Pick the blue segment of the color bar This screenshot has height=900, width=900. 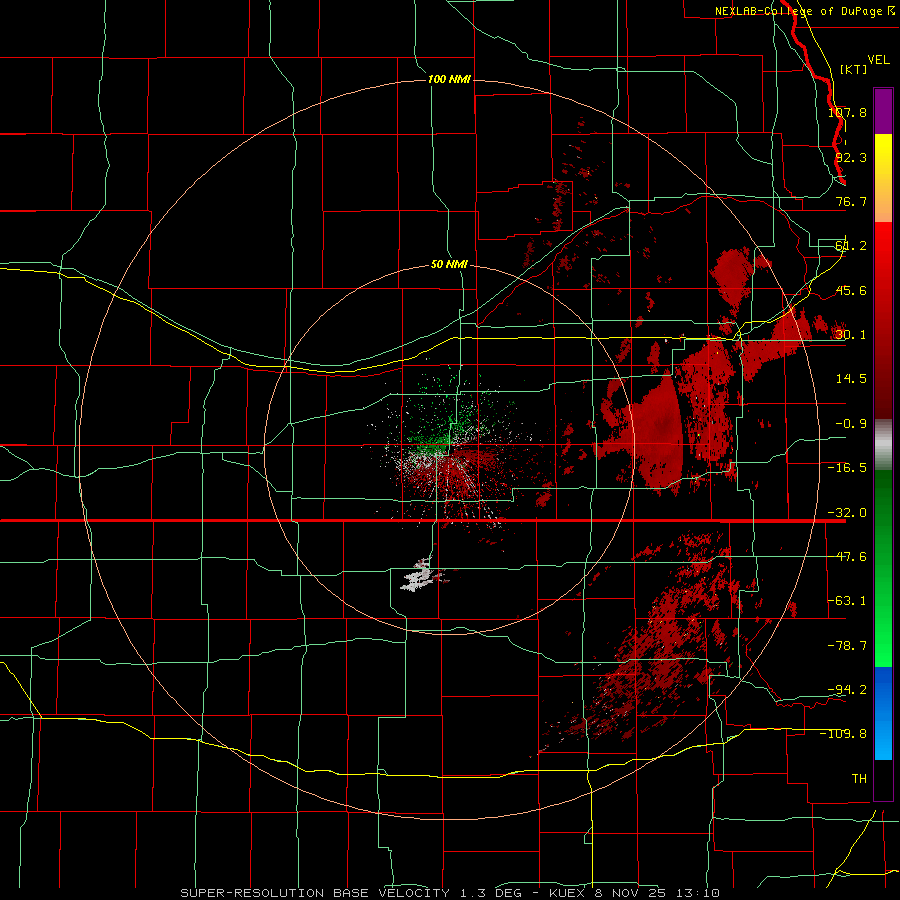(x=883, y=713)
